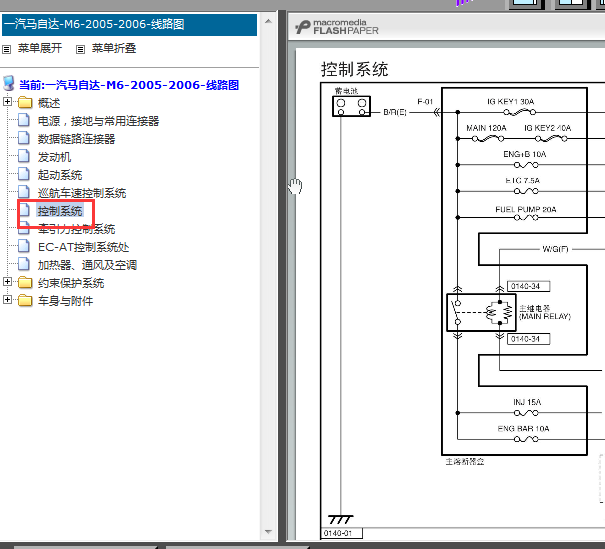Viewport: 605px width, 549px height.
Task: Click the 菜单折叠 collapse-all menu link
Action: (x=113, y=48)
